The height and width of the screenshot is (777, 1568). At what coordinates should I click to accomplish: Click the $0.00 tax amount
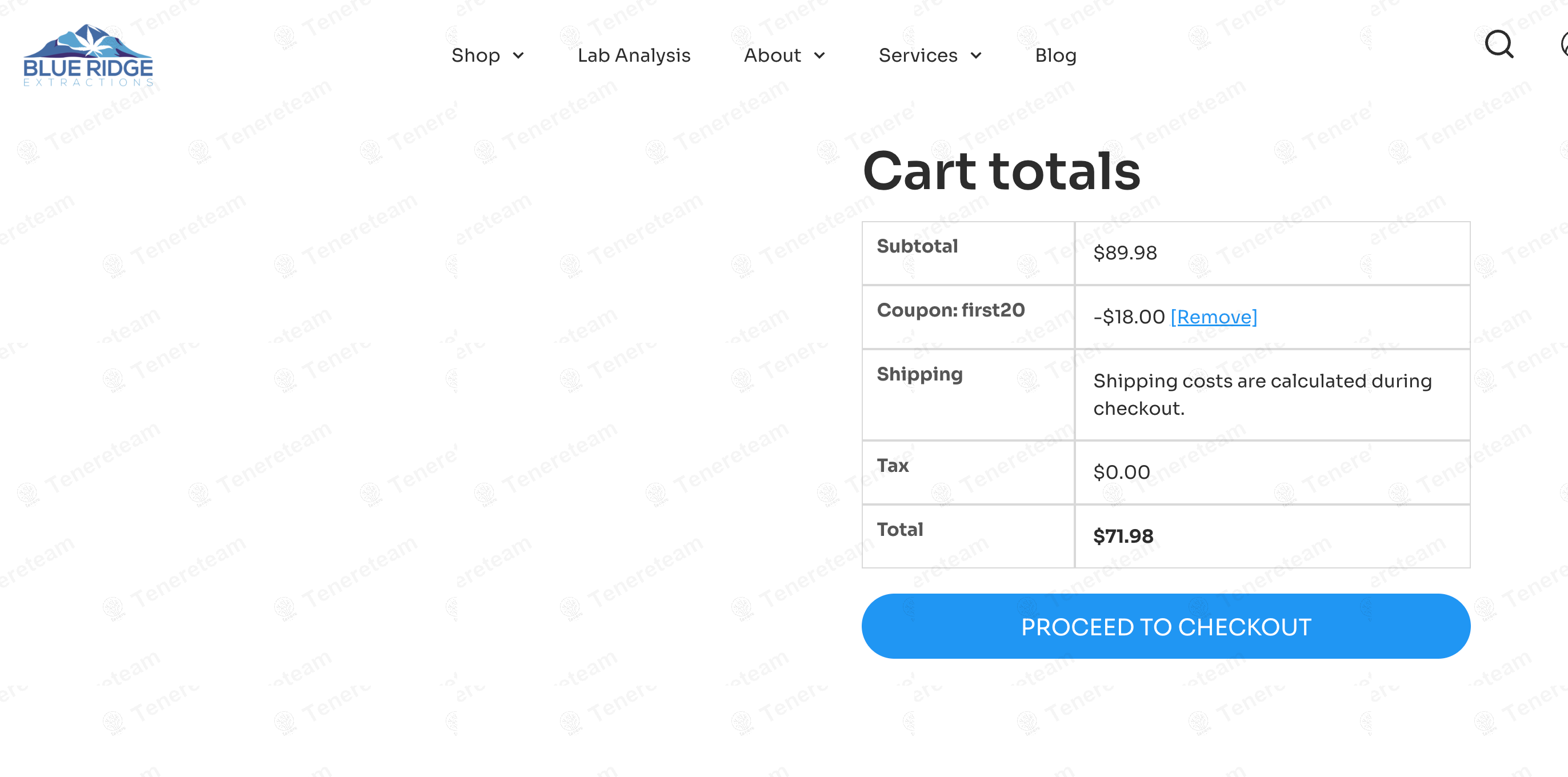click(x=1121, y=472)
